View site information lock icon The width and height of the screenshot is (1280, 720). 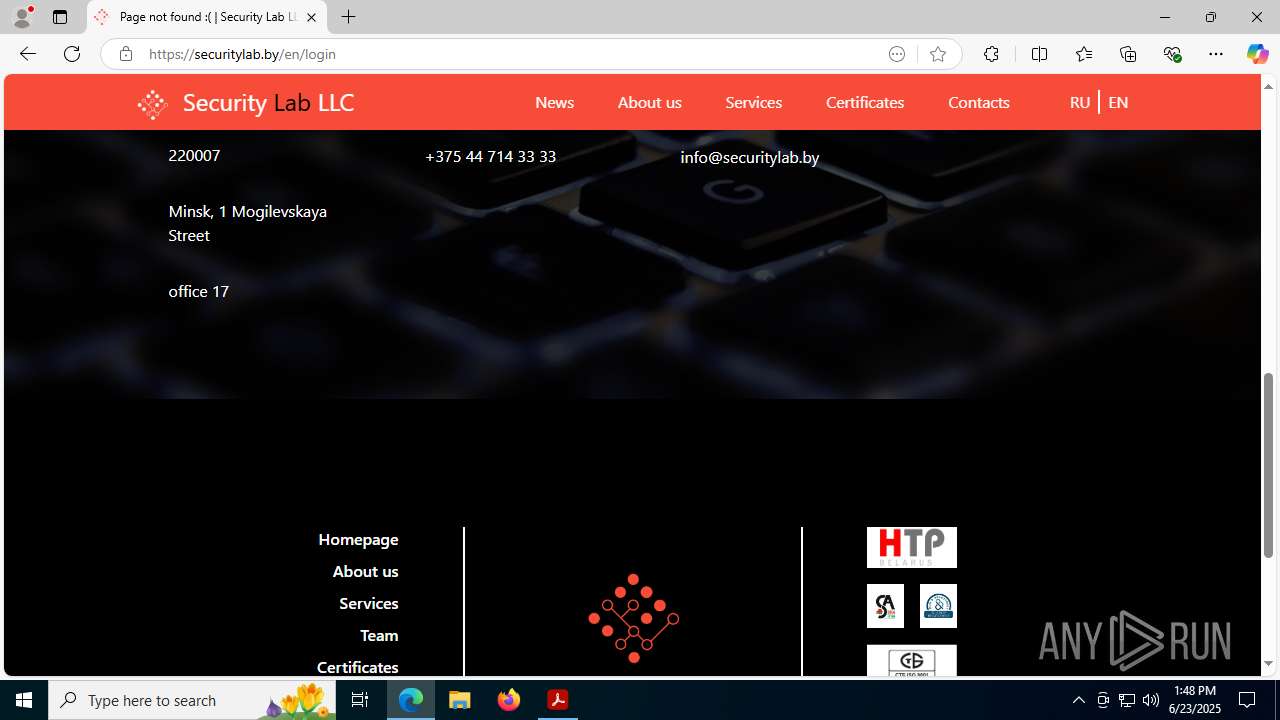pos(126,54)
